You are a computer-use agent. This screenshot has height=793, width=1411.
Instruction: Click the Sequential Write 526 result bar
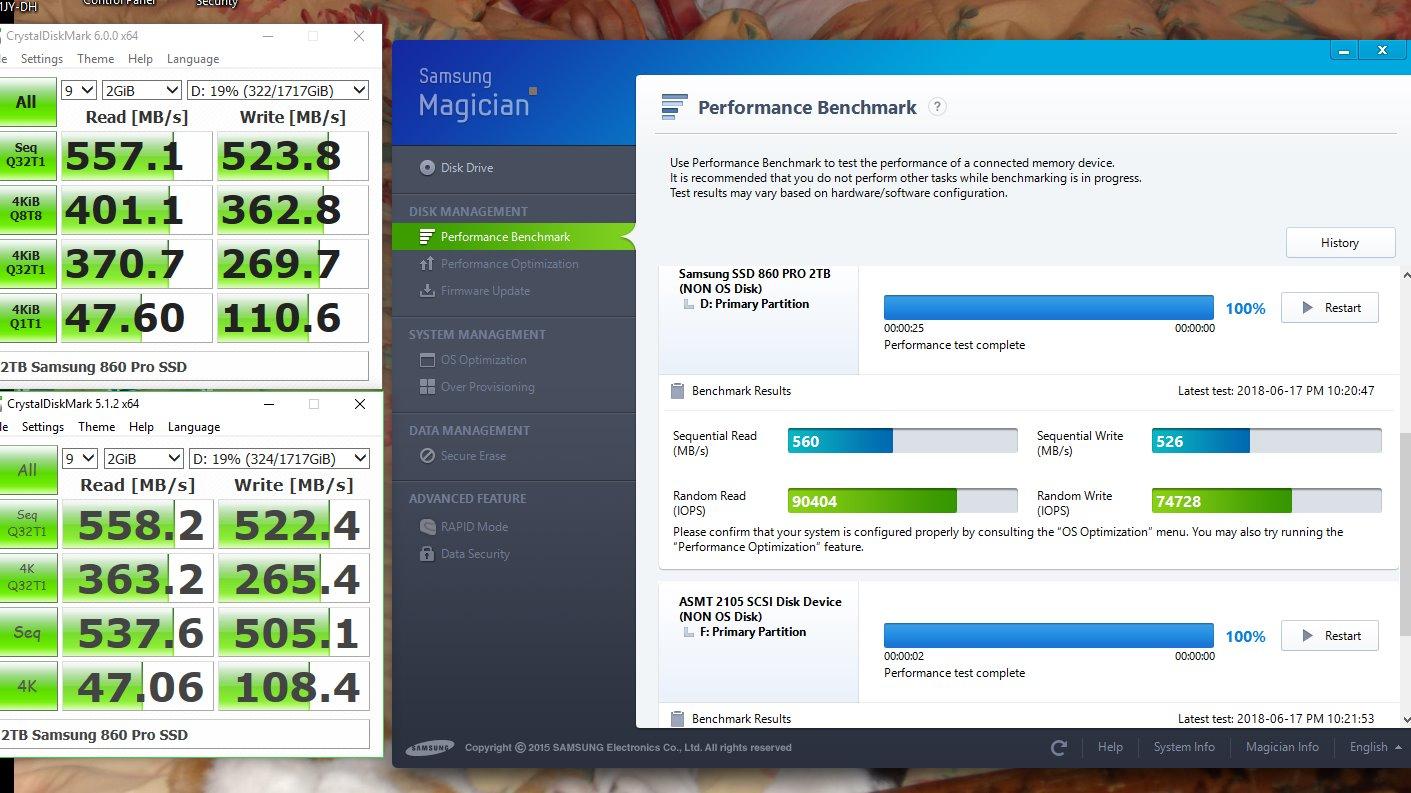1267,441
